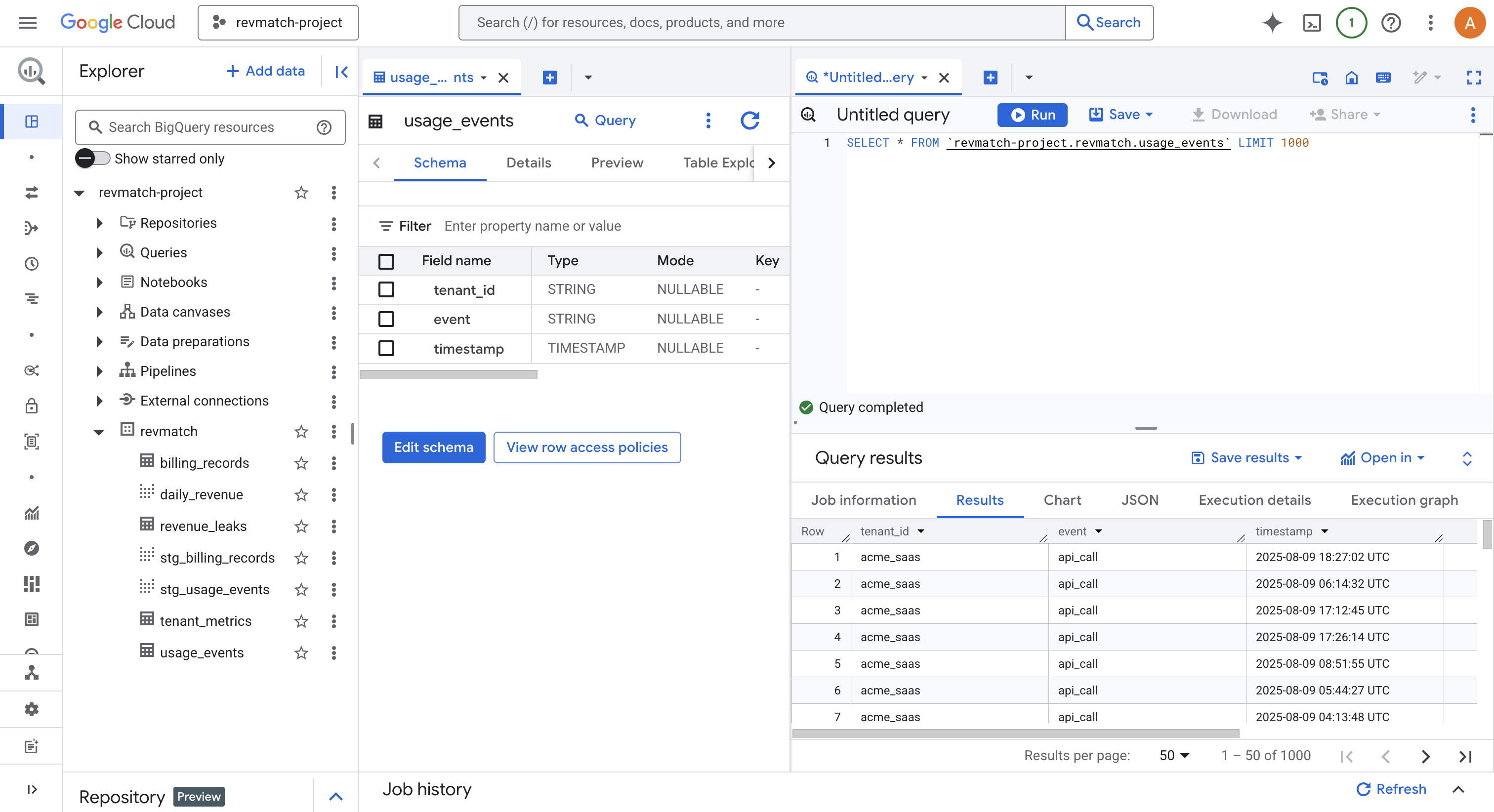Run the untitled query
This screenshot has width=1494, height=812.
(1033, 115)
